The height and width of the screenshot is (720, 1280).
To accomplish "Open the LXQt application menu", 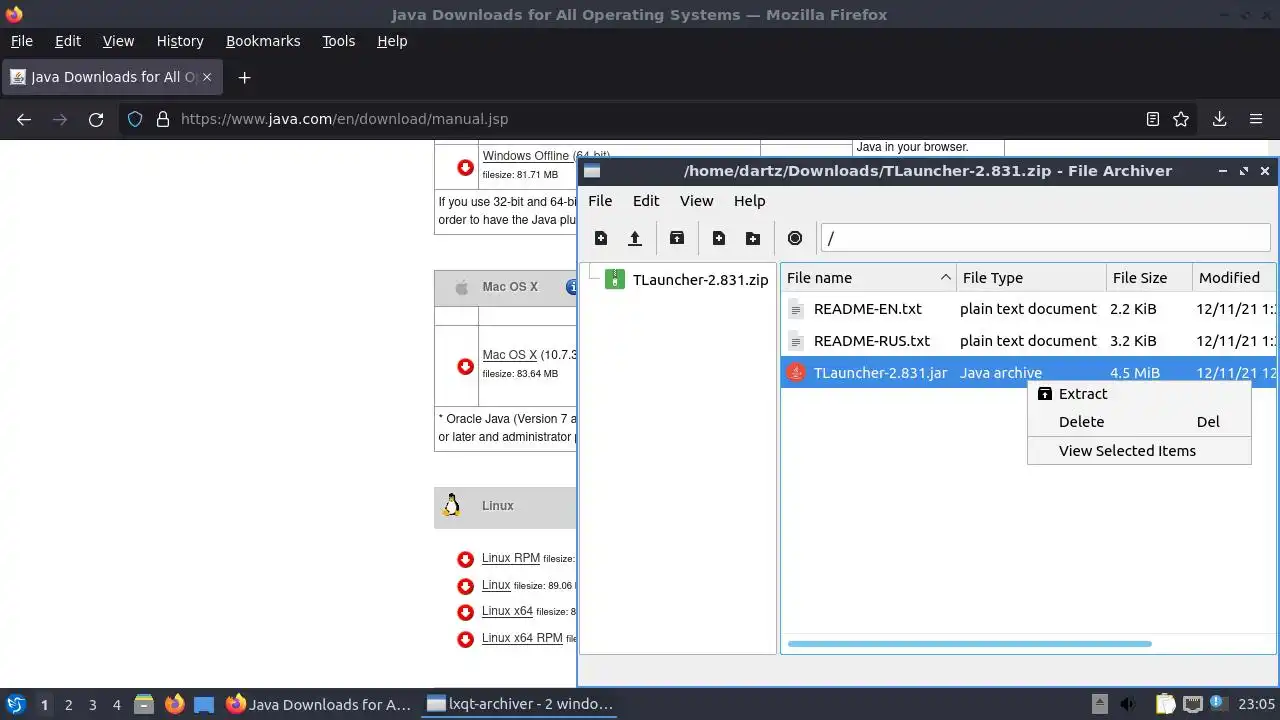I will (x=16, y=704).
